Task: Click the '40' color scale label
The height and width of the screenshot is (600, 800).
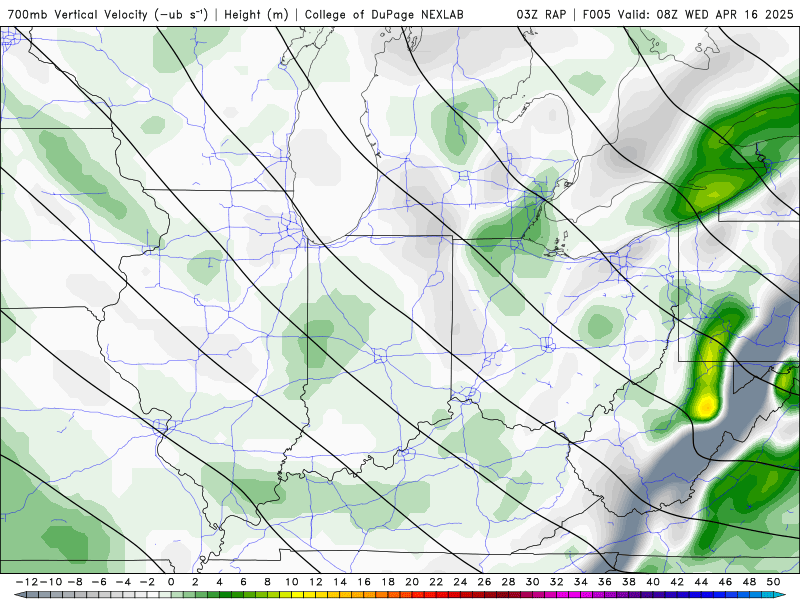Action: 653,582
